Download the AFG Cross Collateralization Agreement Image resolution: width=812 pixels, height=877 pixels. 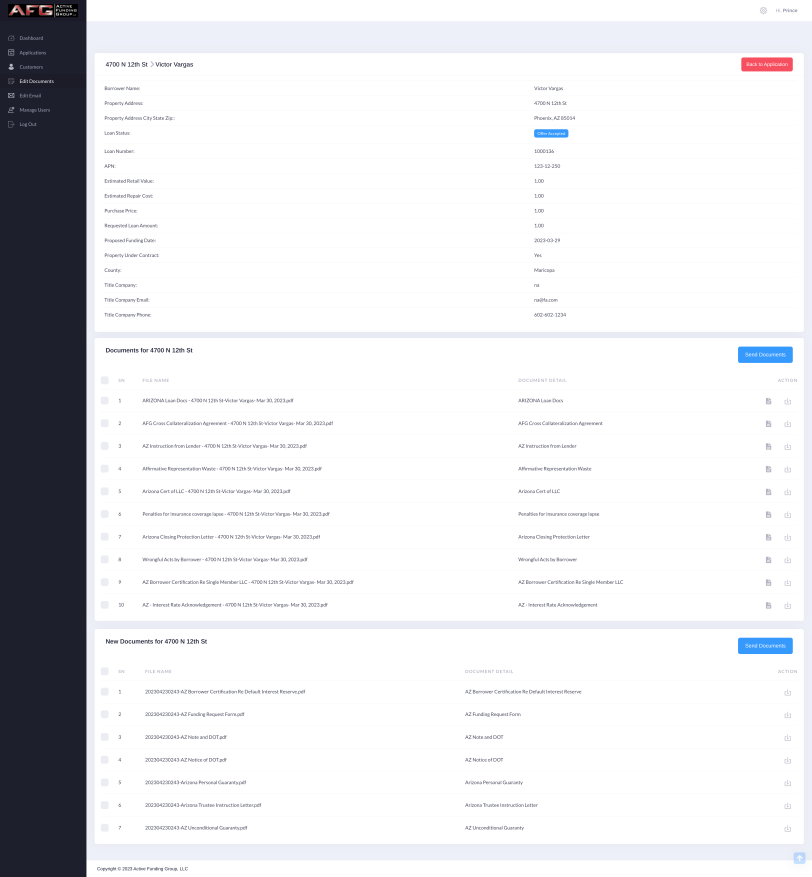coord(787,424)
